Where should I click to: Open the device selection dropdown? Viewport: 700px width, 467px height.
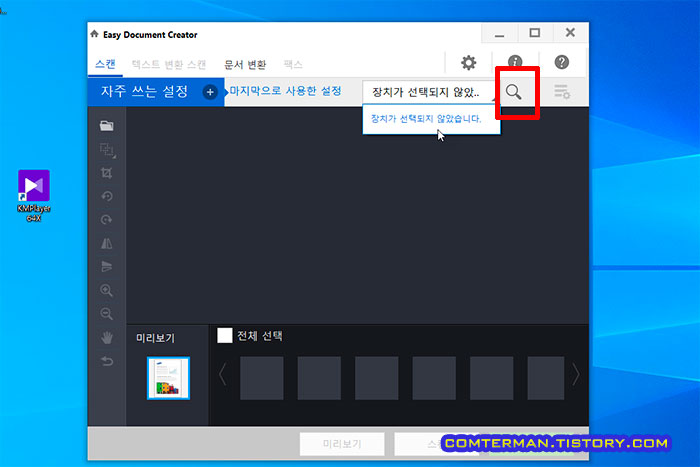[431, 92]
